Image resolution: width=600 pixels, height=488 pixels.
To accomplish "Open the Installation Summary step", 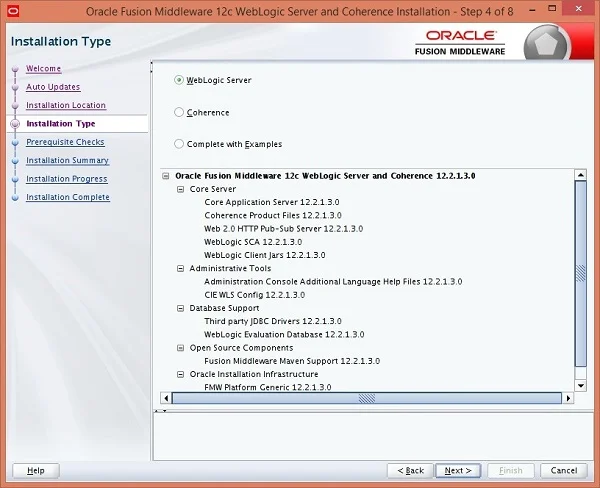I will tap(67, 160).
